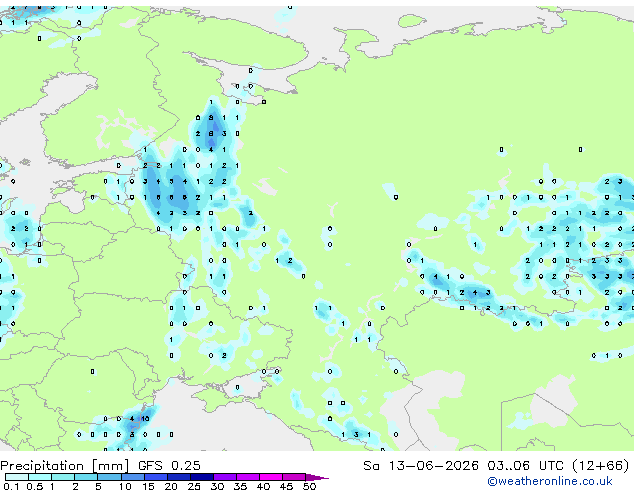Click the '0.5' legend scale label

34,486
